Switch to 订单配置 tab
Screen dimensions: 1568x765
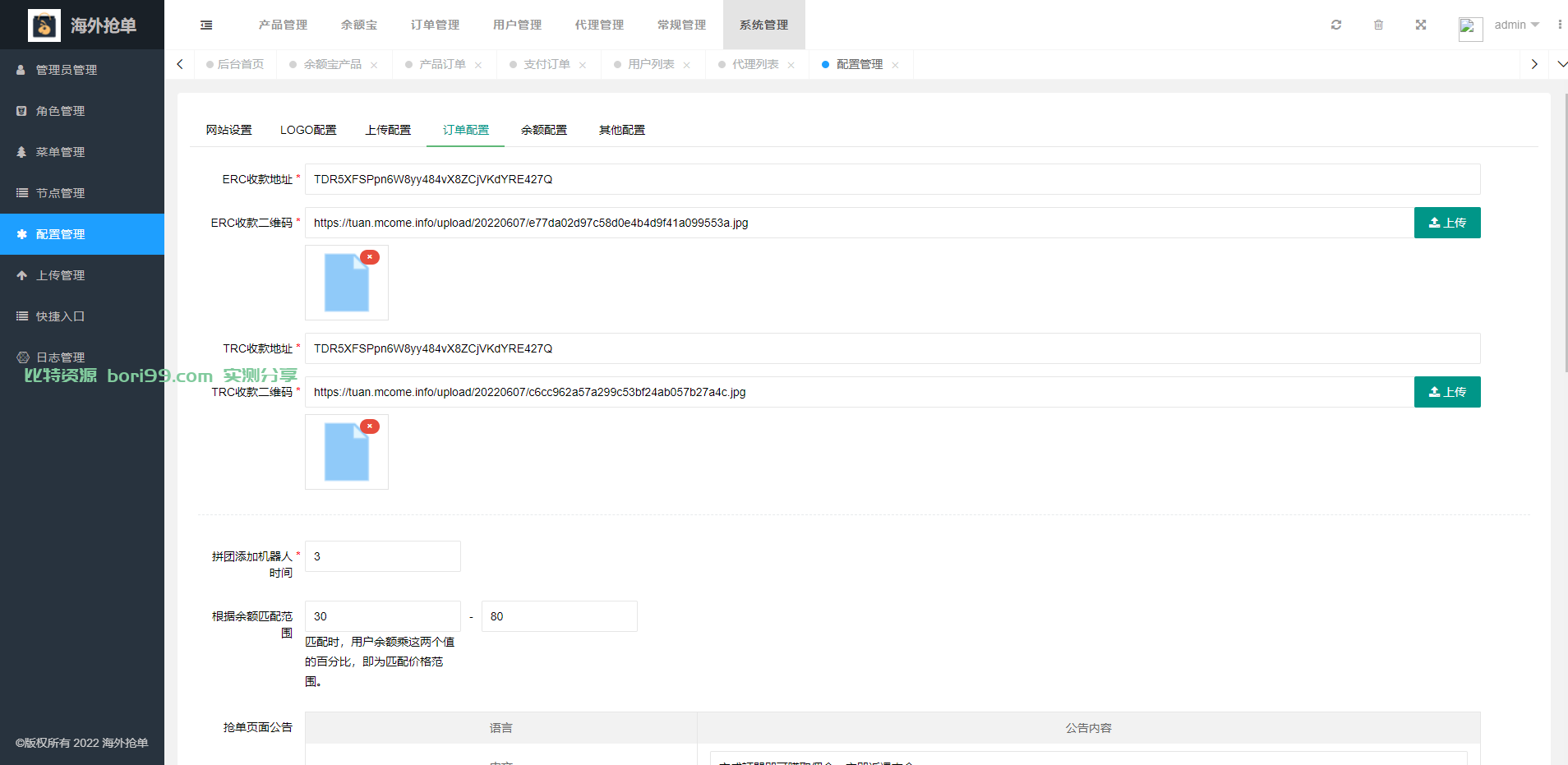[465, 130]
